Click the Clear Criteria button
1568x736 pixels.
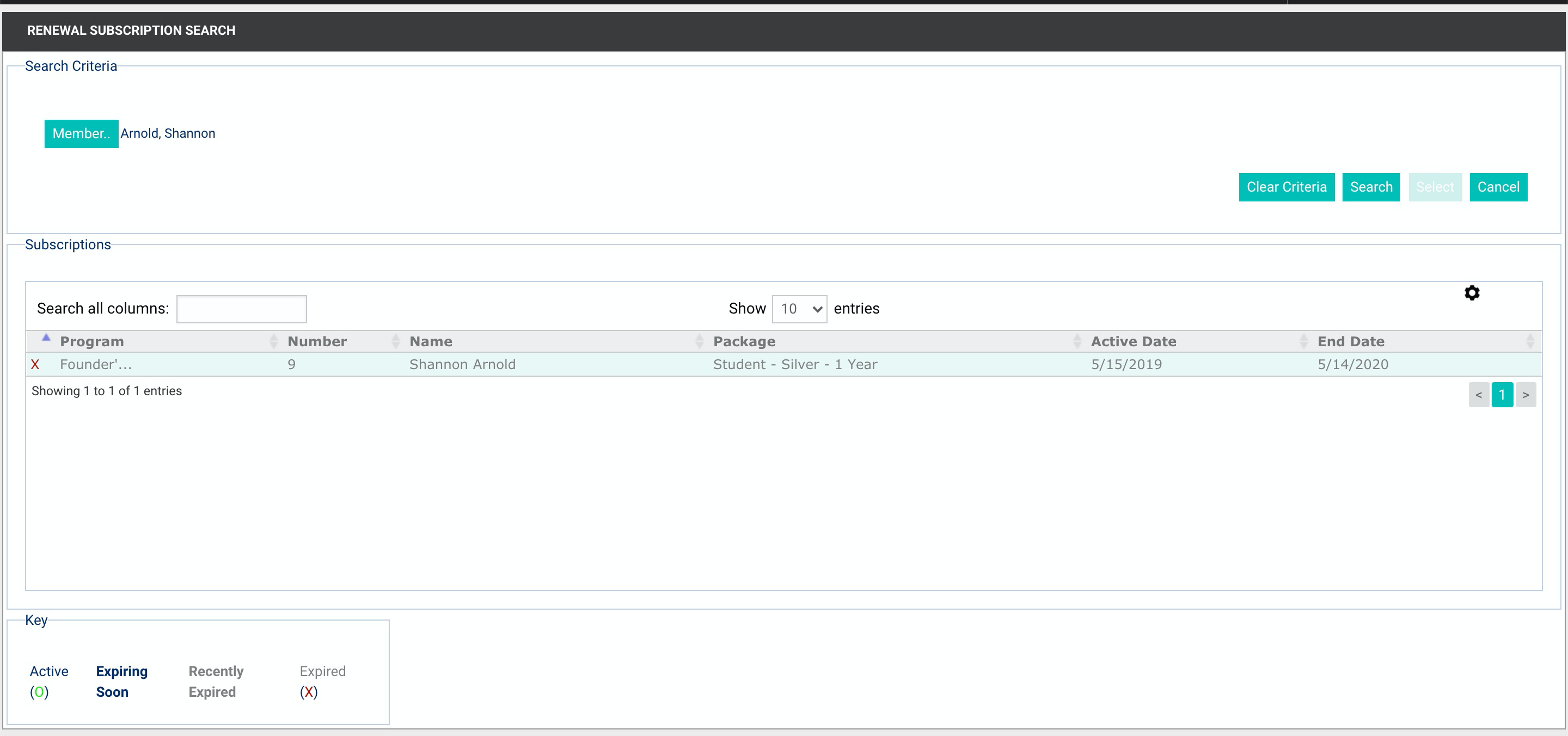(x=1286, y=187)
